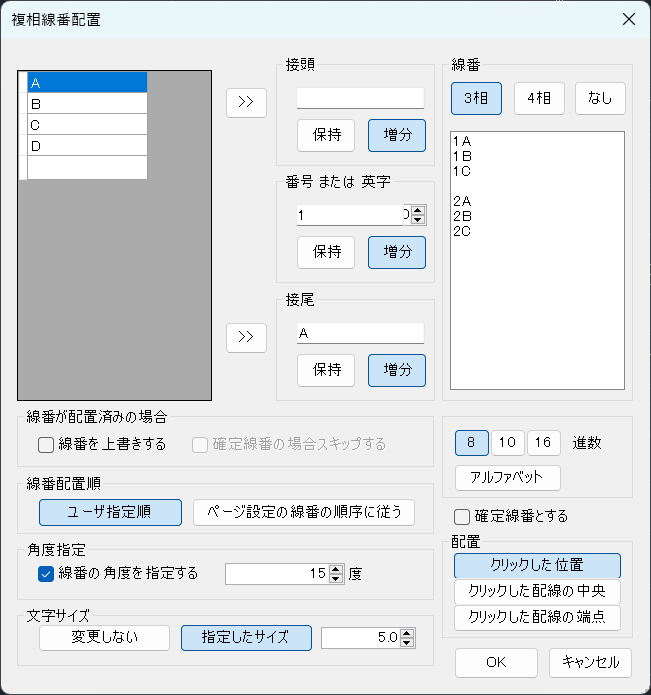Viewport: 651px width, 695px height.
Task: Click 1B in the 線番 preview list
Action: pyautogui.click(x=462, y=156)
